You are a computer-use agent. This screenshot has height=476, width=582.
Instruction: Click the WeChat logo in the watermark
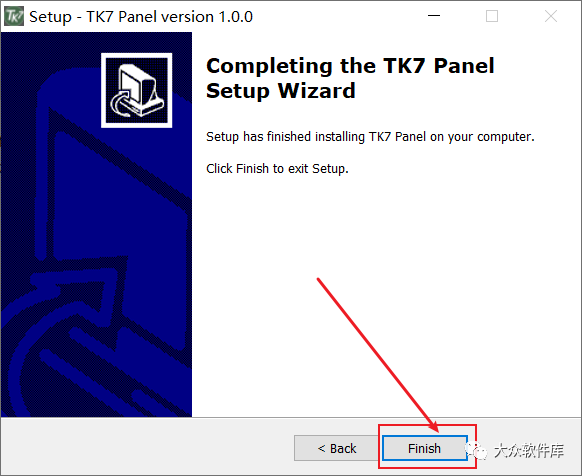[x=477, y=450]
